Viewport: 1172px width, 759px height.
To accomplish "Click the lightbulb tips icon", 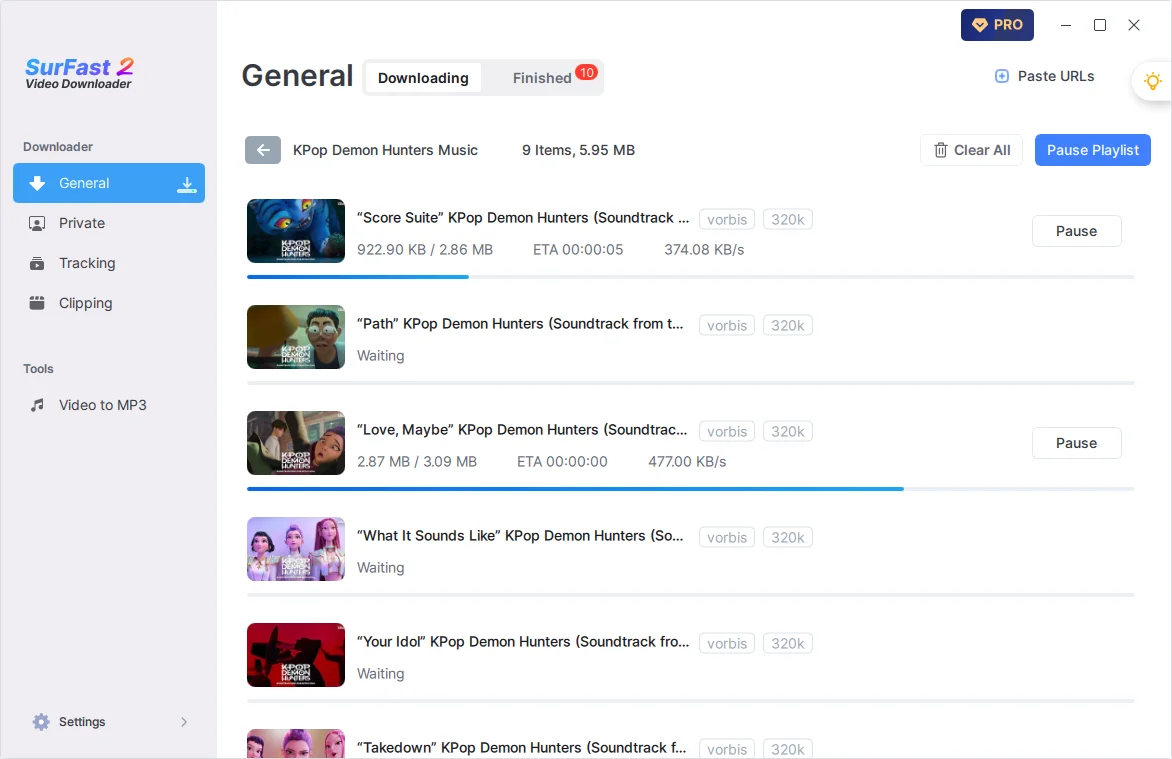I will [x=1153, y=81].
